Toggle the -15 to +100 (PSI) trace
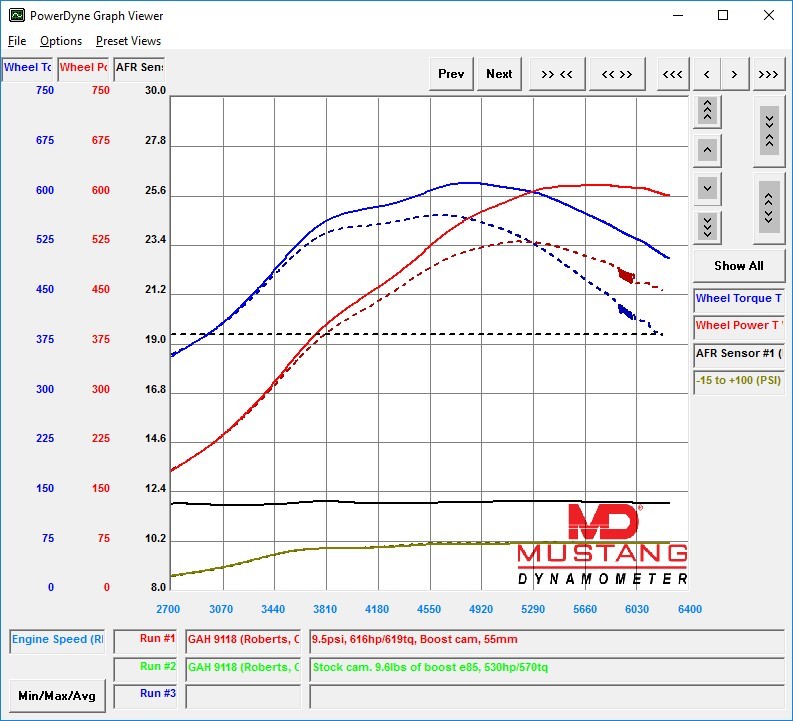Image resolution: width=793 pixels, height=721 pixels. (x=738, y=380)
